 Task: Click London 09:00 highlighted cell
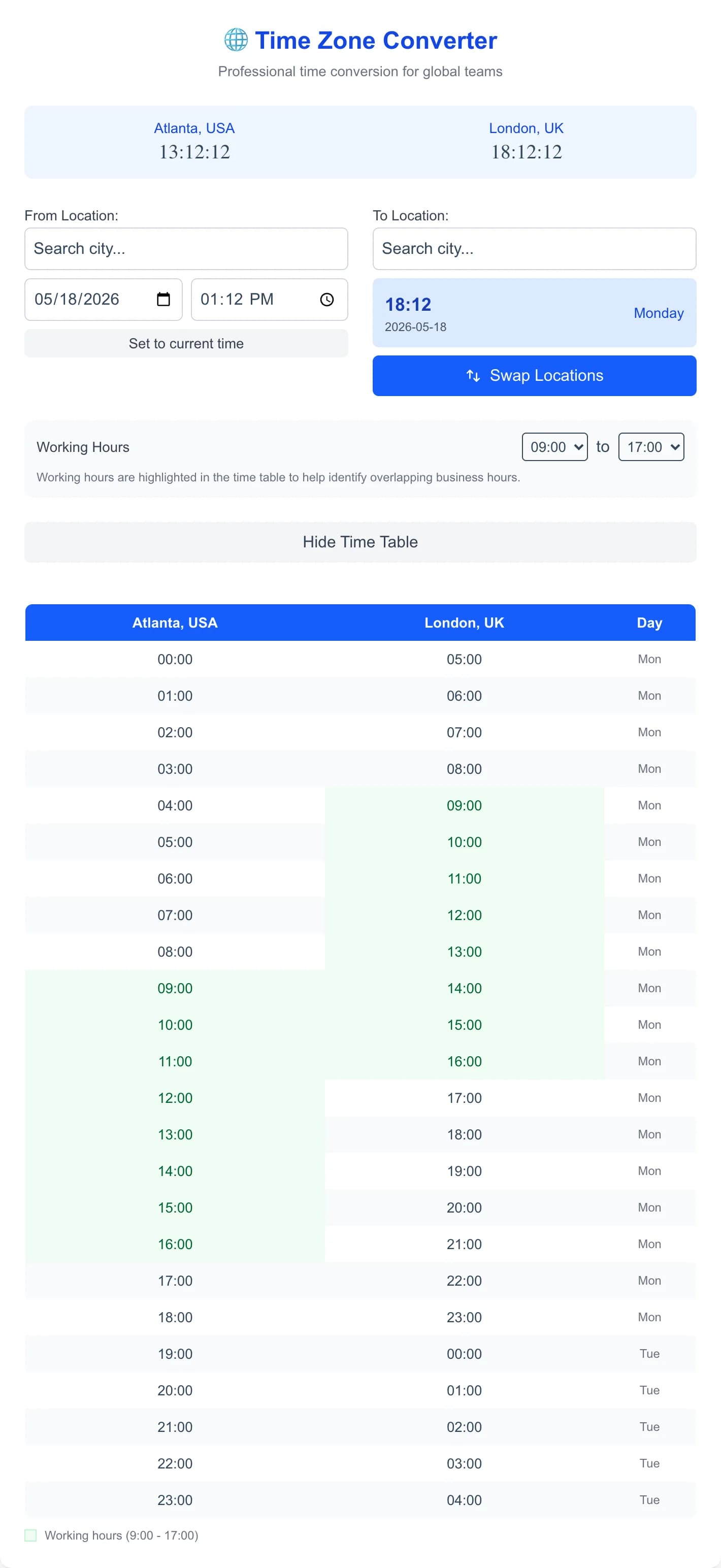tap(464, 805)
